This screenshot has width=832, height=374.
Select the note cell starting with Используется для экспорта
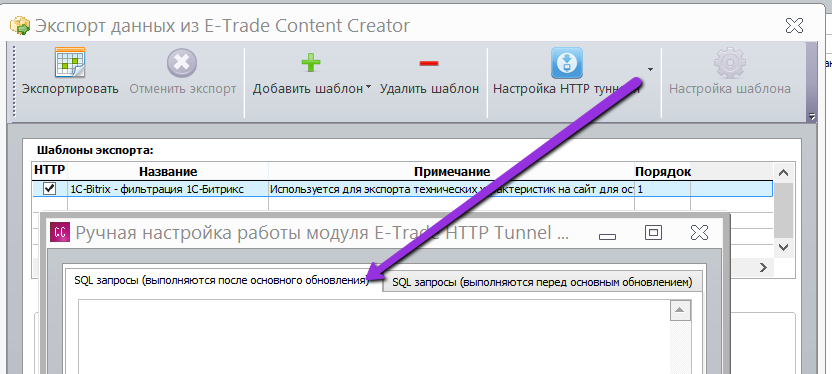coord(452,189)
